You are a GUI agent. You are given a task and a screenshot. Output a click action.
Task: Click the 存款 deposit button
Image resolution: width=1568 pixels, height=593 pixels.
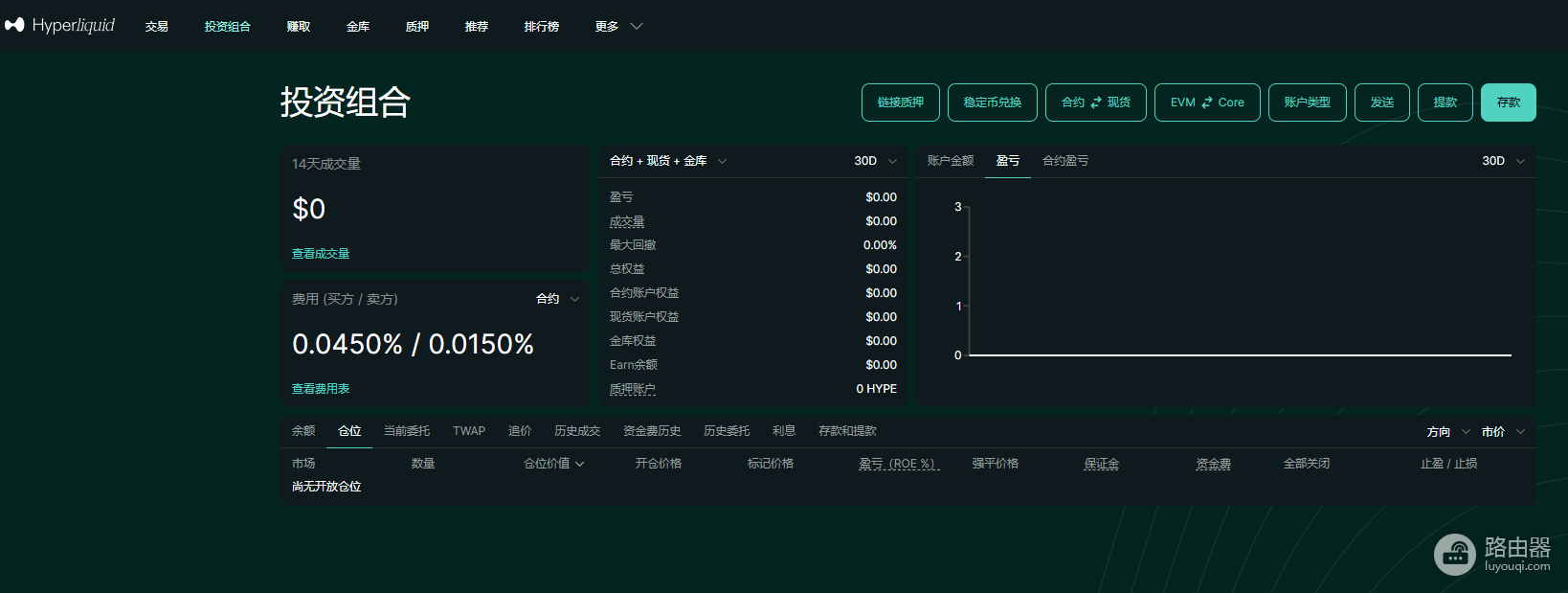(1509, 103)
